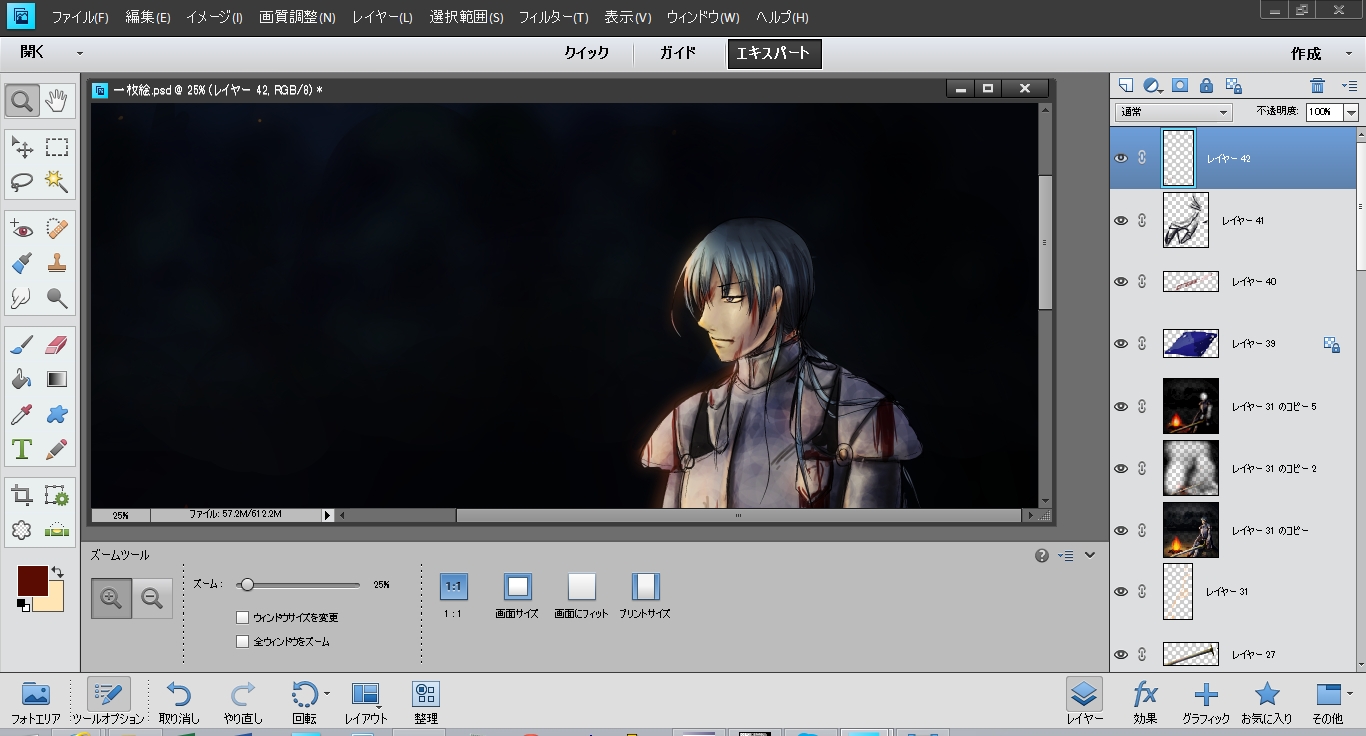
Task: Enable ウィンドウサイズを変更 checkbox
Action: pos(242,617)
